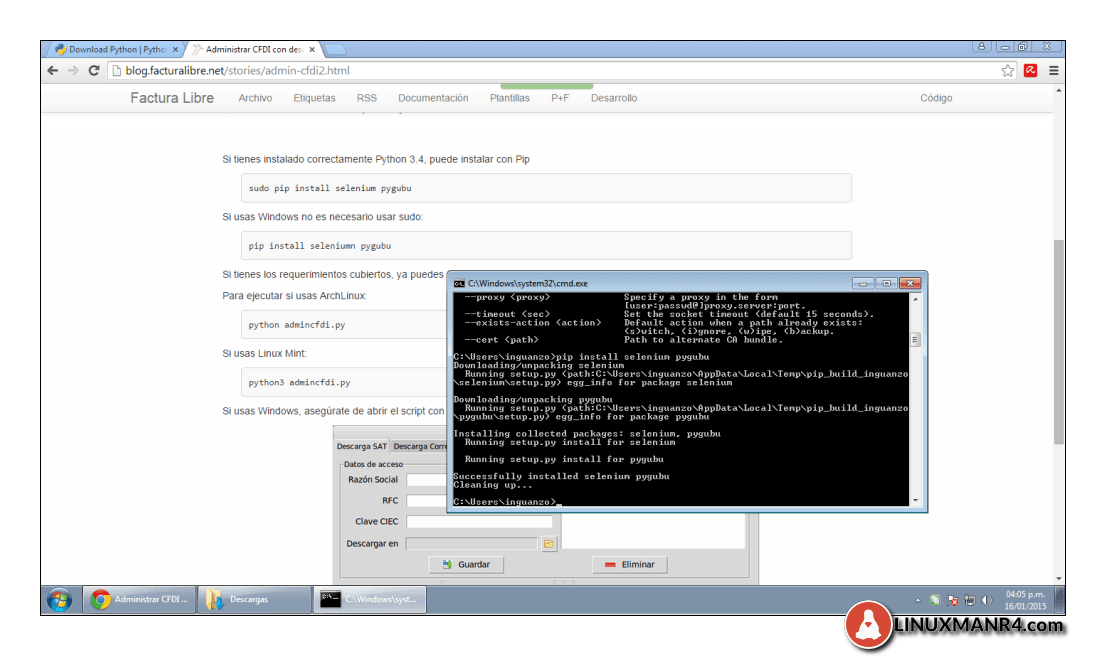The width and height of the screenshot is (1106, 656).
Task: Open Chrome's hamburger menu
Action: click(1053, 70)
